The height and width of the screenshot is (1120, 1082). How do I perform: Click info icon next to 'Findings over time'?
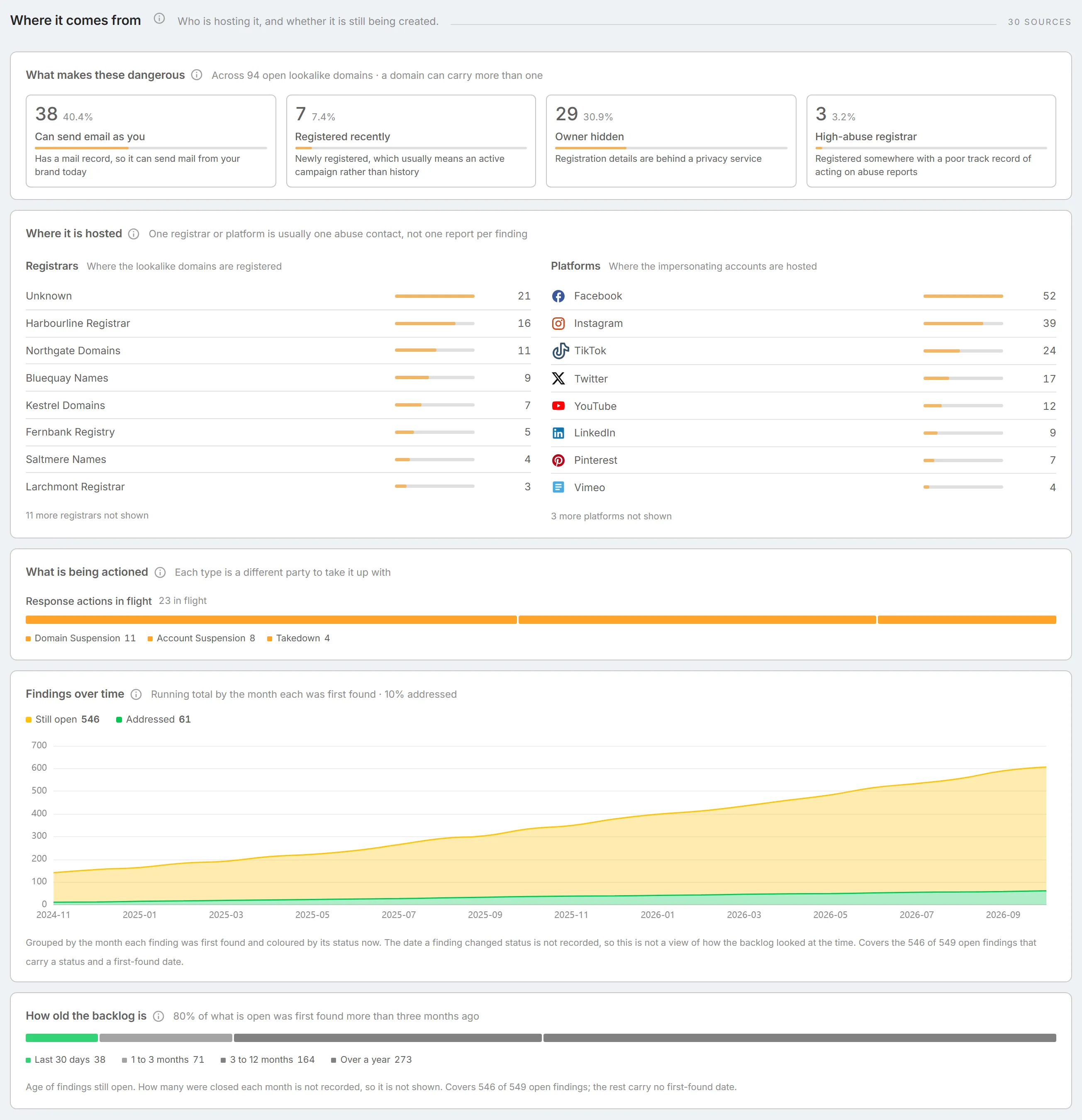(136, 694)
